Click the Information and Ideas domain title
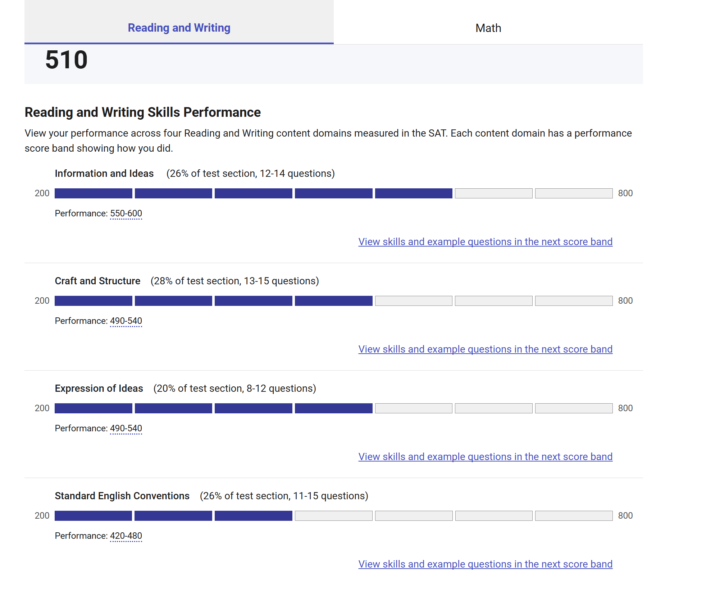This screenshot has height=606, width=720. pyautogui.click(x=104, y=174)
